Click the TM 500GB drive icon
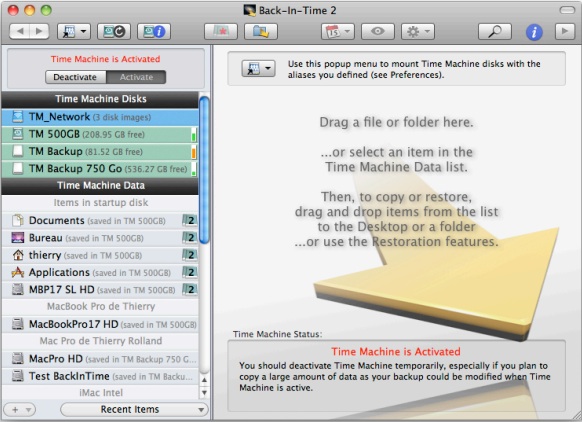The image size is (582, 422). coord(17,134)
